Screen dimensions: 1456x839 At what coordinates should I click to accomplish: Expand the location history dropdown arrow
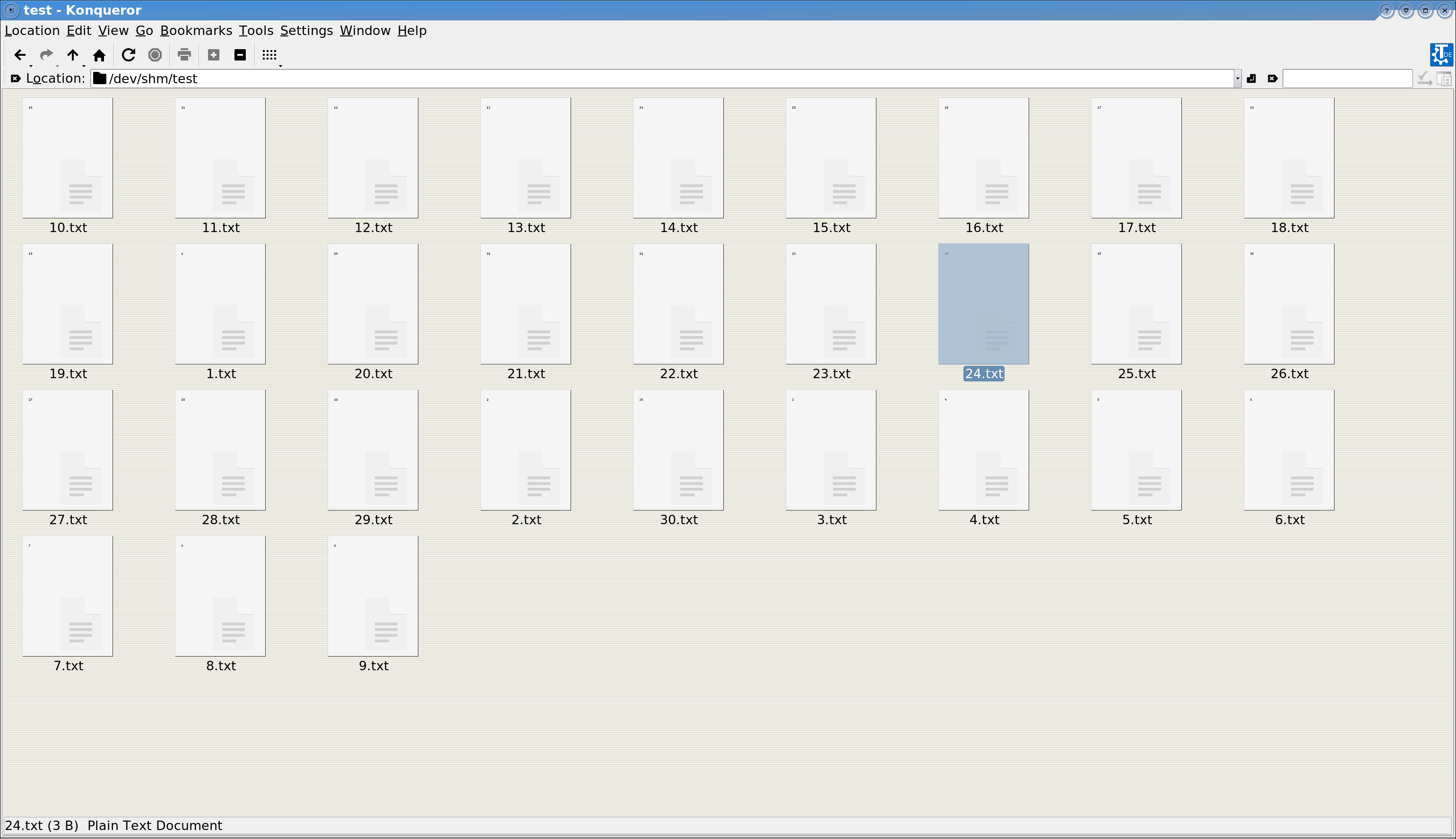[1237, 78]
